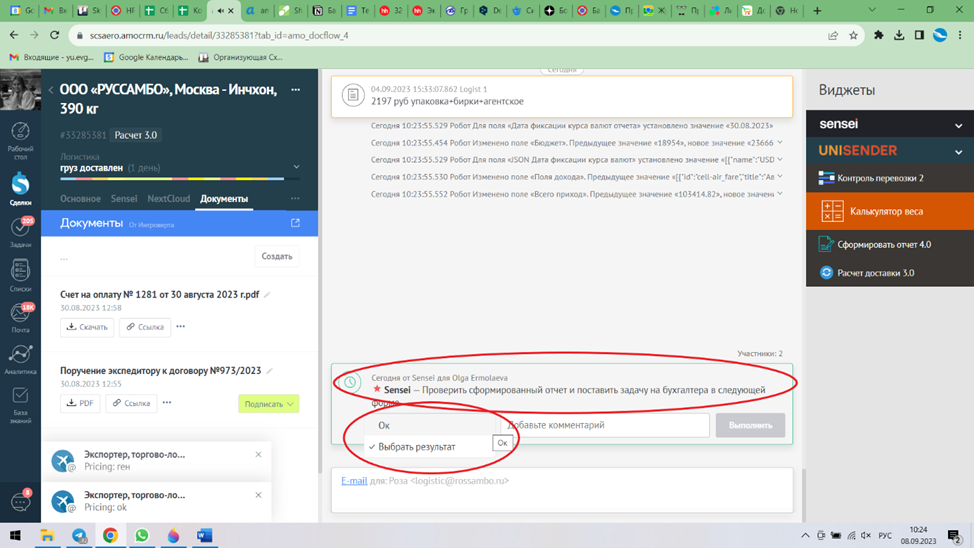Open the Контроль перевозки 2 widget
The width and height of the screenshot is (974, 548).
(880, 178)
